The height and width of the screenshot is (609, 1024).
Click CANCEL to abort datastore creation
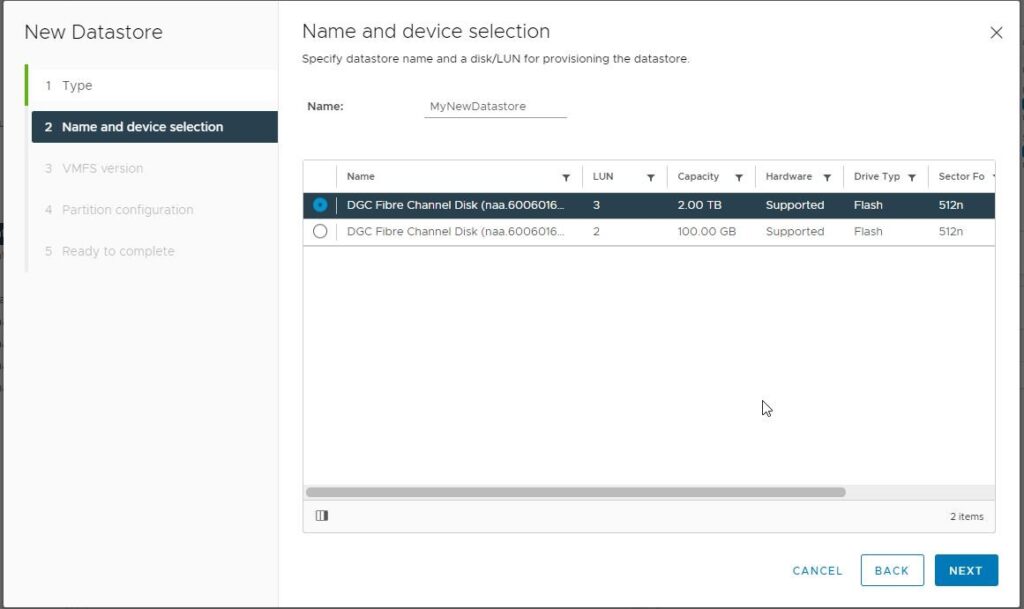pos(816,570)
